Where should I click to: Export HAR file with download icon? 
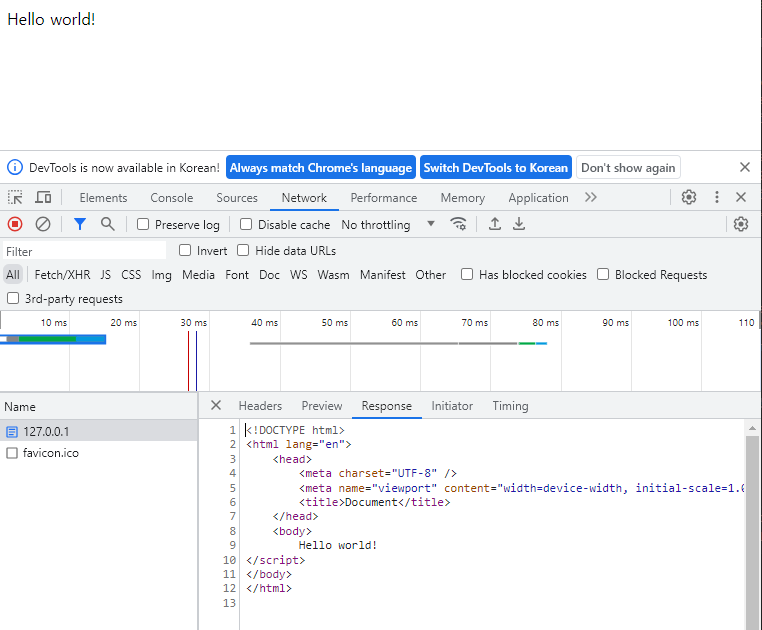[519, 224]
